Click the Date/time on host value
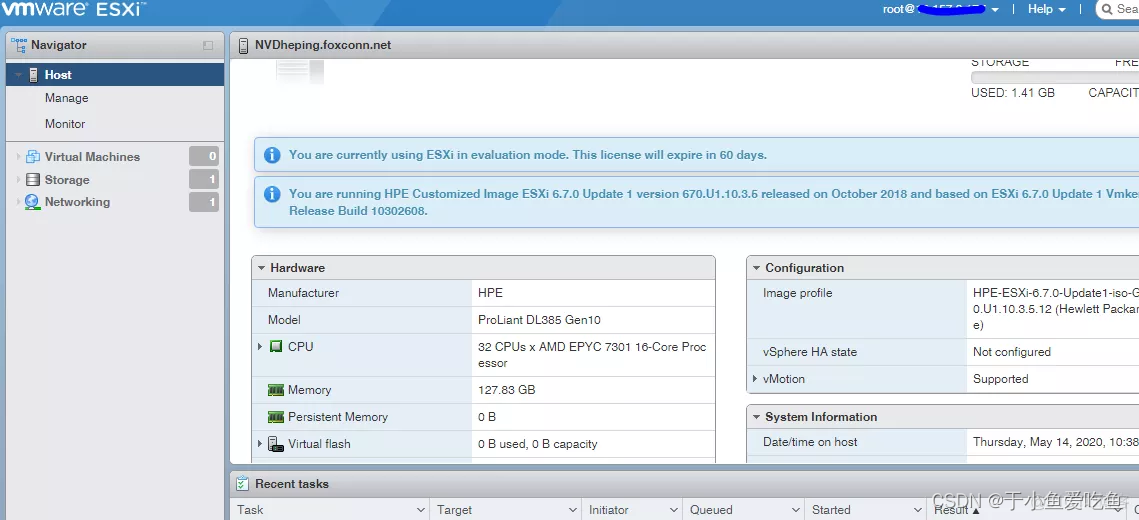The image size is (1139, 520). [x=1055, y=442]
